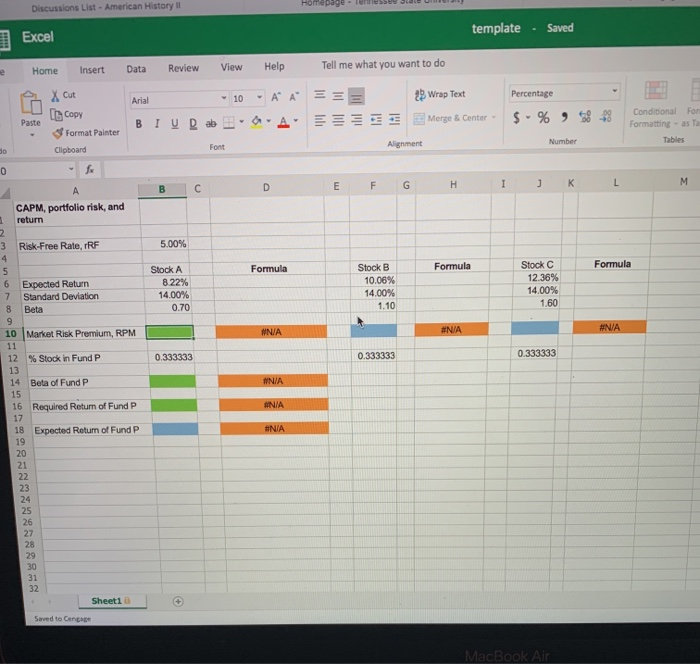Open Conditional Formatting menu
This screenshot has height=664, width=700.
point(654,104)
